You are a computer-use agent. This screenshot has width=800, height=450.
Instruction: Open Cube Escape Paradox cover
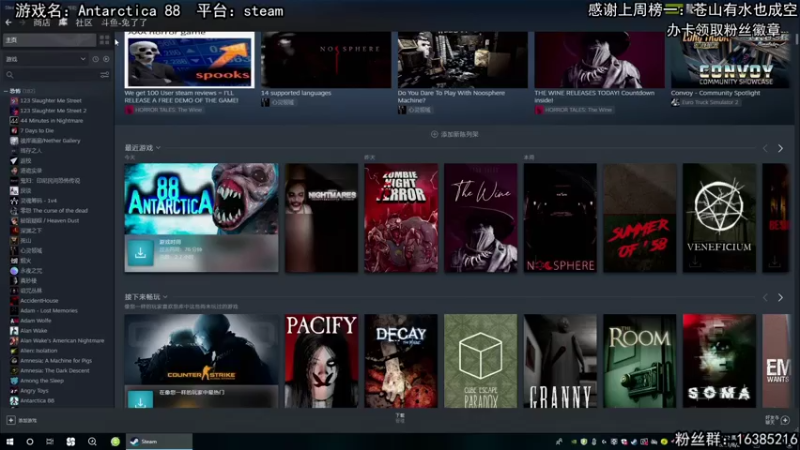481,361
